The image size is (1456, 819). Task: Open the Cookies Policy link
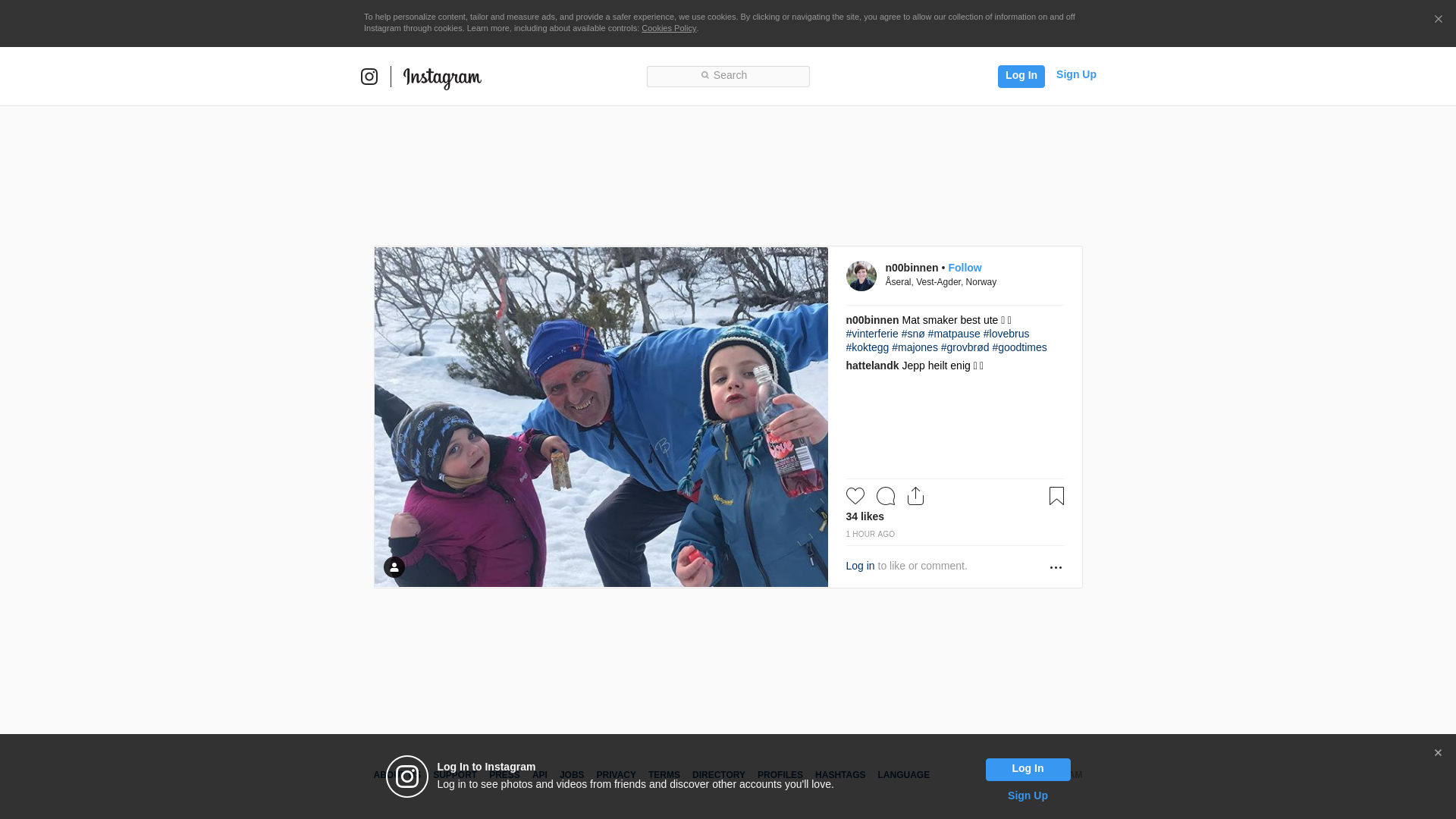point(668,28)
